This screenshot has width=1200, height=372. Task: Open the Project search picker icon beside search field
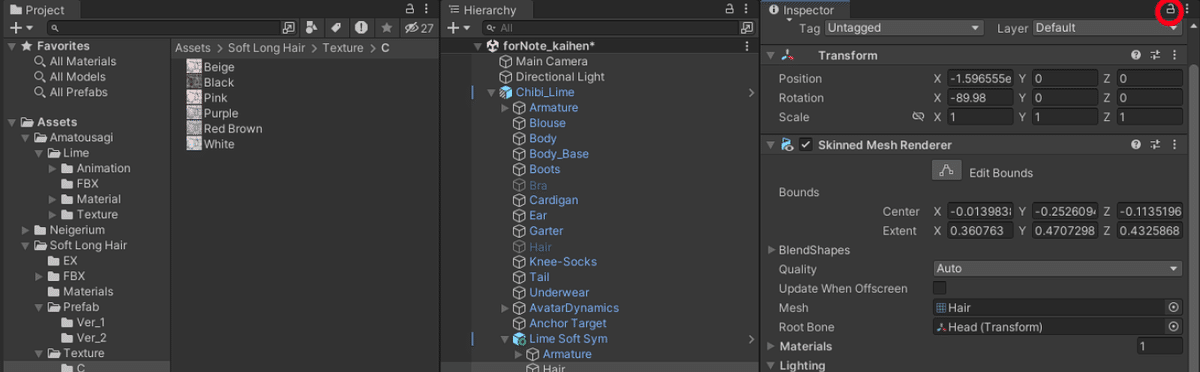pyautogui.click(x=288, y=28)
